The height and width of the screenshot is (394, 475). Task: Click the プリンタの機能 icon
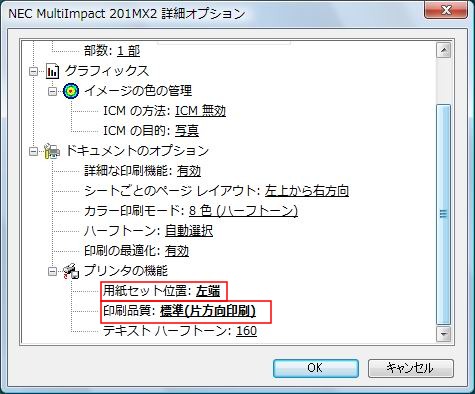[71, 271]
